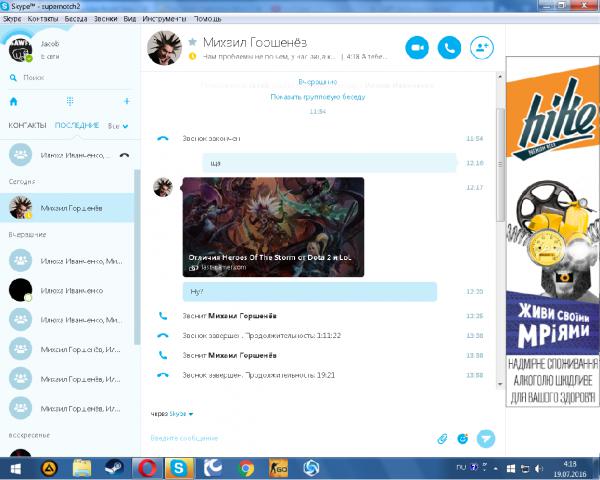Open the Илюха Иванченко contact with black avatar
This screenshot has height=480, width=600.
pyautogui.click(x=67, y=291)
